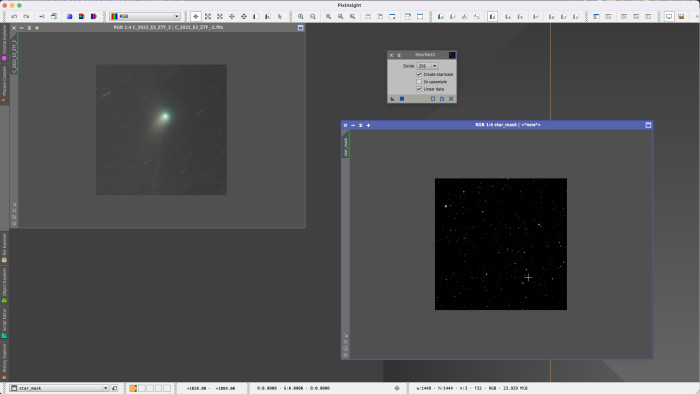The height and width of the screenshot is (394, 700).
Task: Open the Script Editor side tab
Action: point(4,323)
